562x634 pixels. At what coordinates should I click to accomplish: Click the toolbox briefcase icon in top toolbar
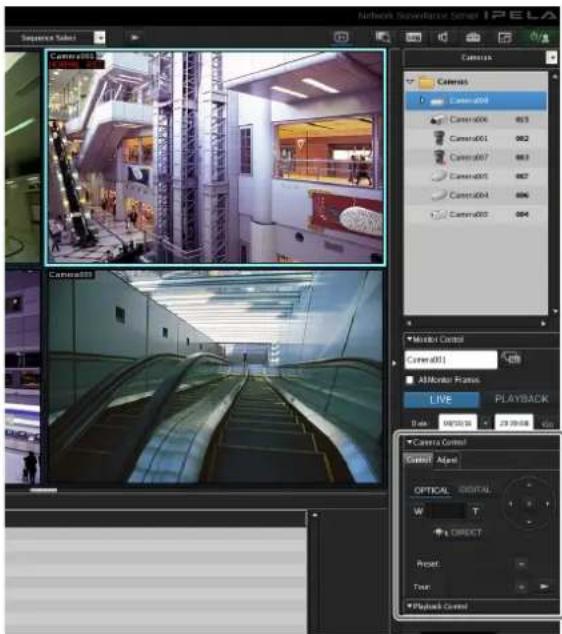coord(473,38)
